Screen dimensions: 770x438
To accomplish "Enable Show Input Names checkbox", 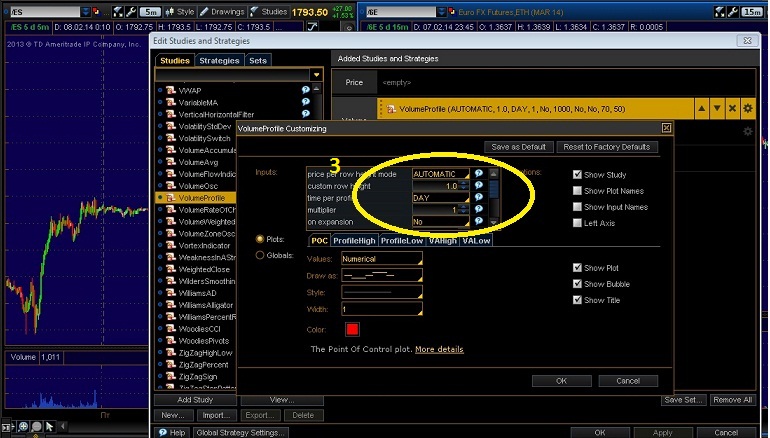I will point(578,207).
